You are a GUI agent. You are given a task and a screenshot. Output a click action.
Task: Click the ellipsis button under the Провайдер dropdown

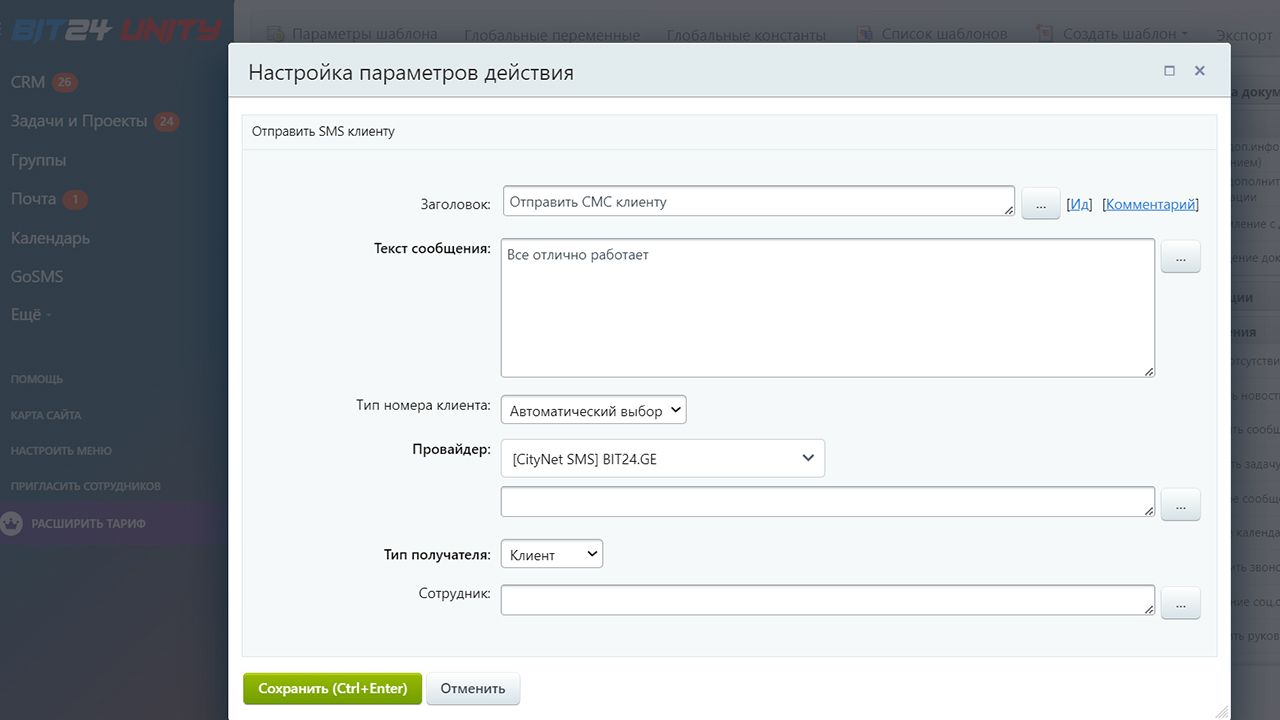(1180, 505)
